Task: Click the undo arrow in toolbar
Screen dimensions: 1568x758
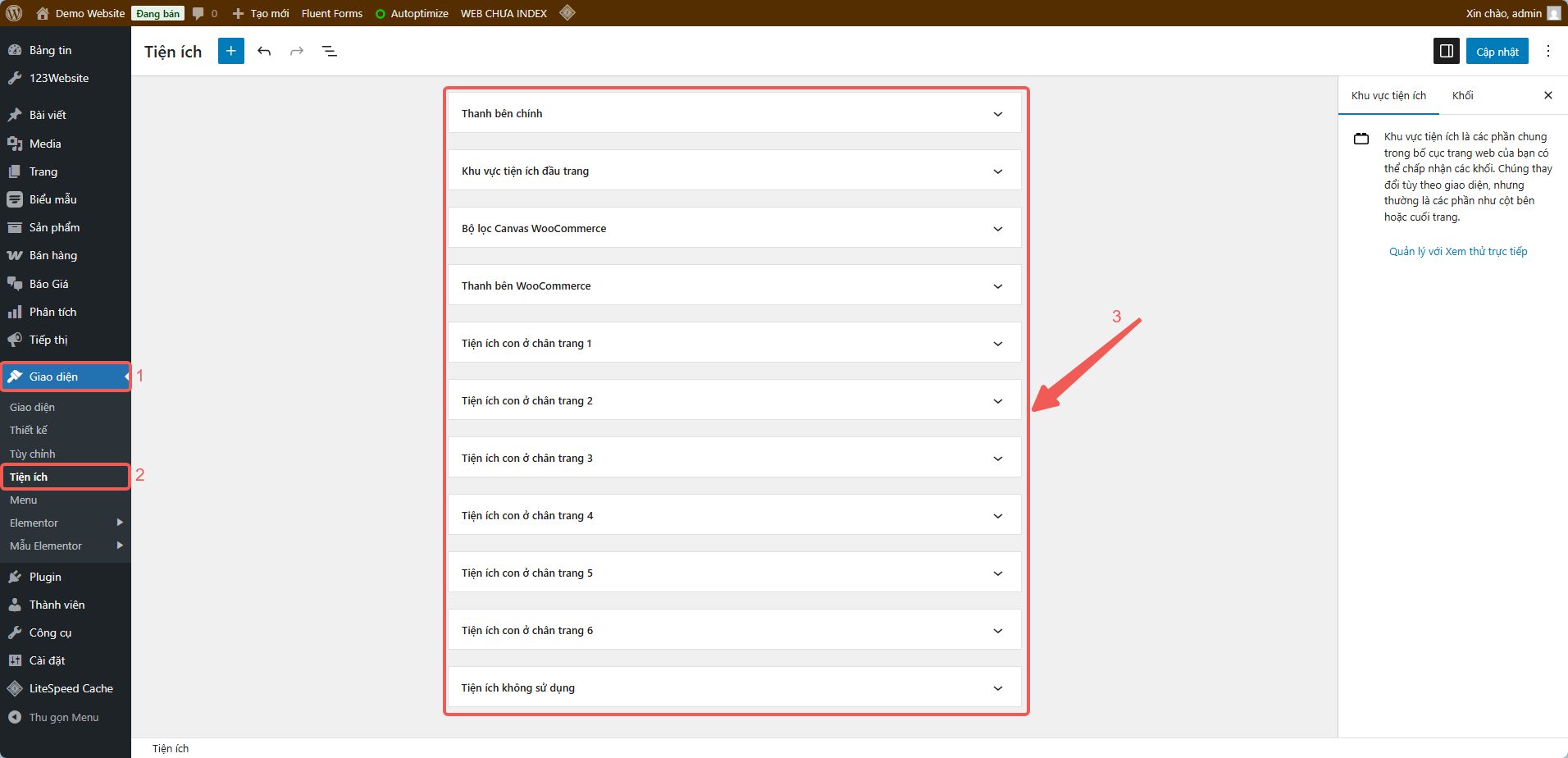Action: [264, 51]
